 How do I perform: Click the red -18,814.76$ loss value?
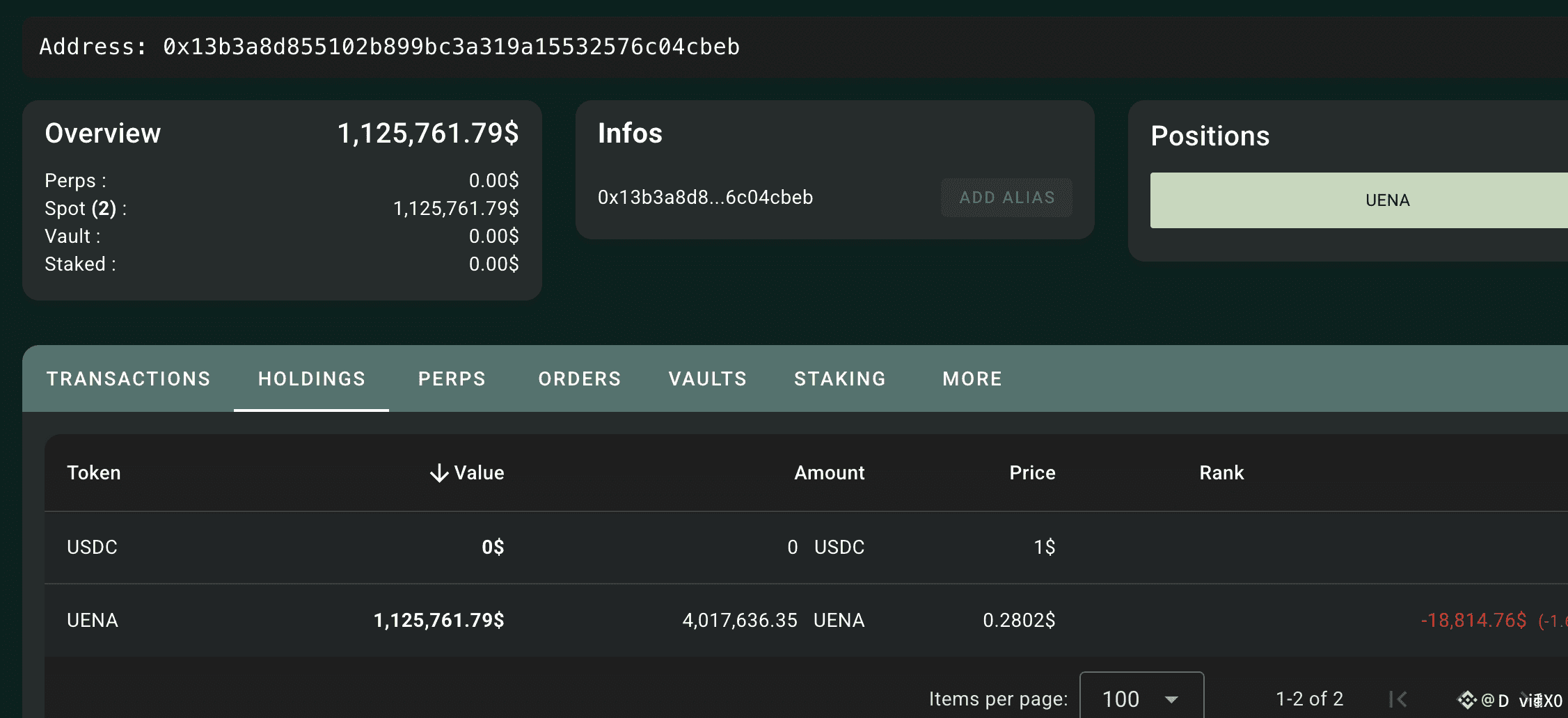tap(1473, 621)
